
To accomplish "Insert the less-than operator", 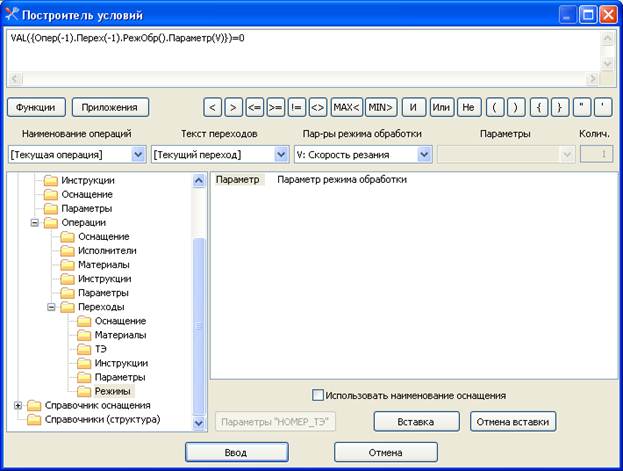I will tap(213, 107).
